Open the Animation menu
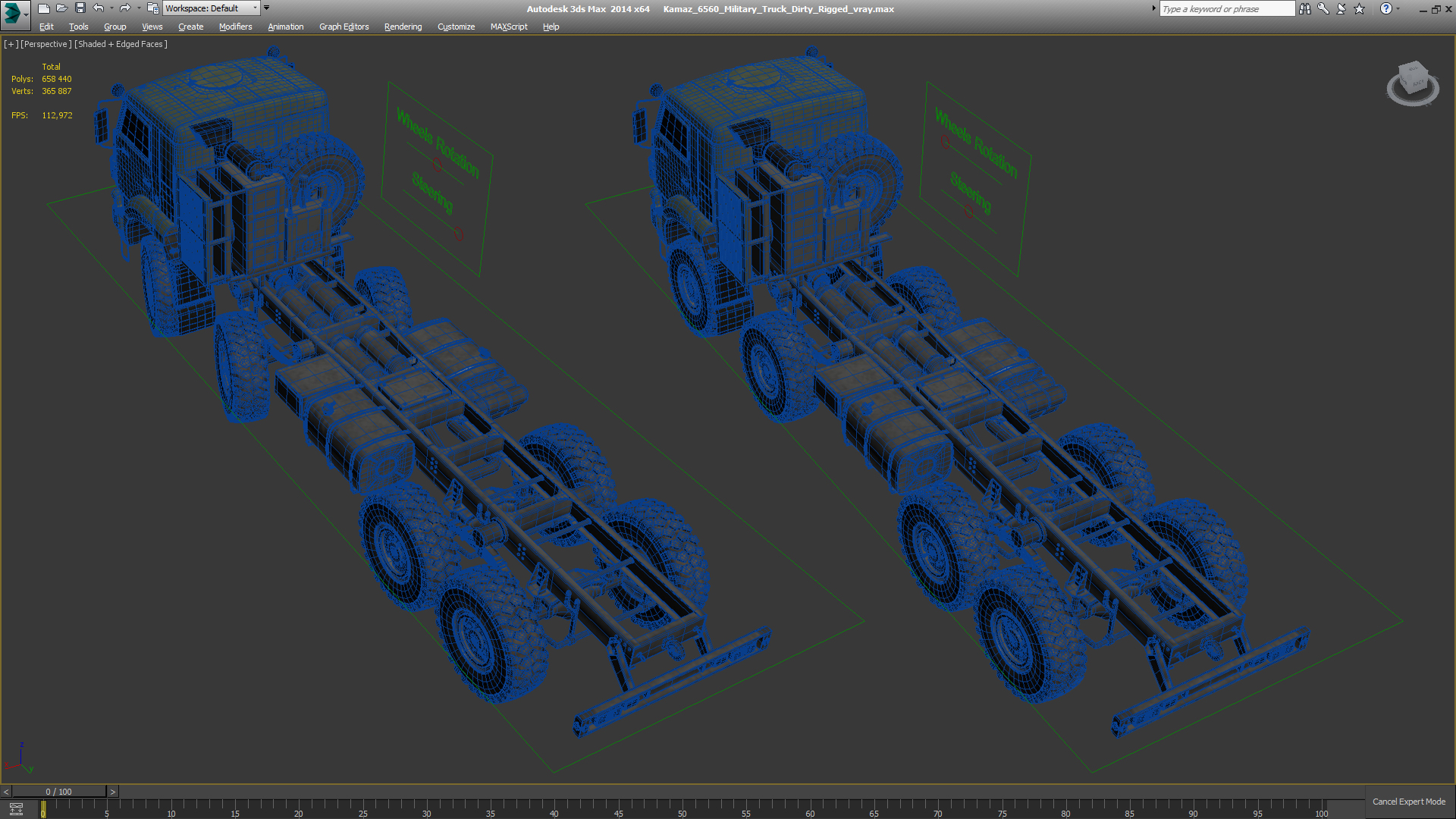This screenshot has width=1456, height=819. pyautogui.click(x=286, y=27)
